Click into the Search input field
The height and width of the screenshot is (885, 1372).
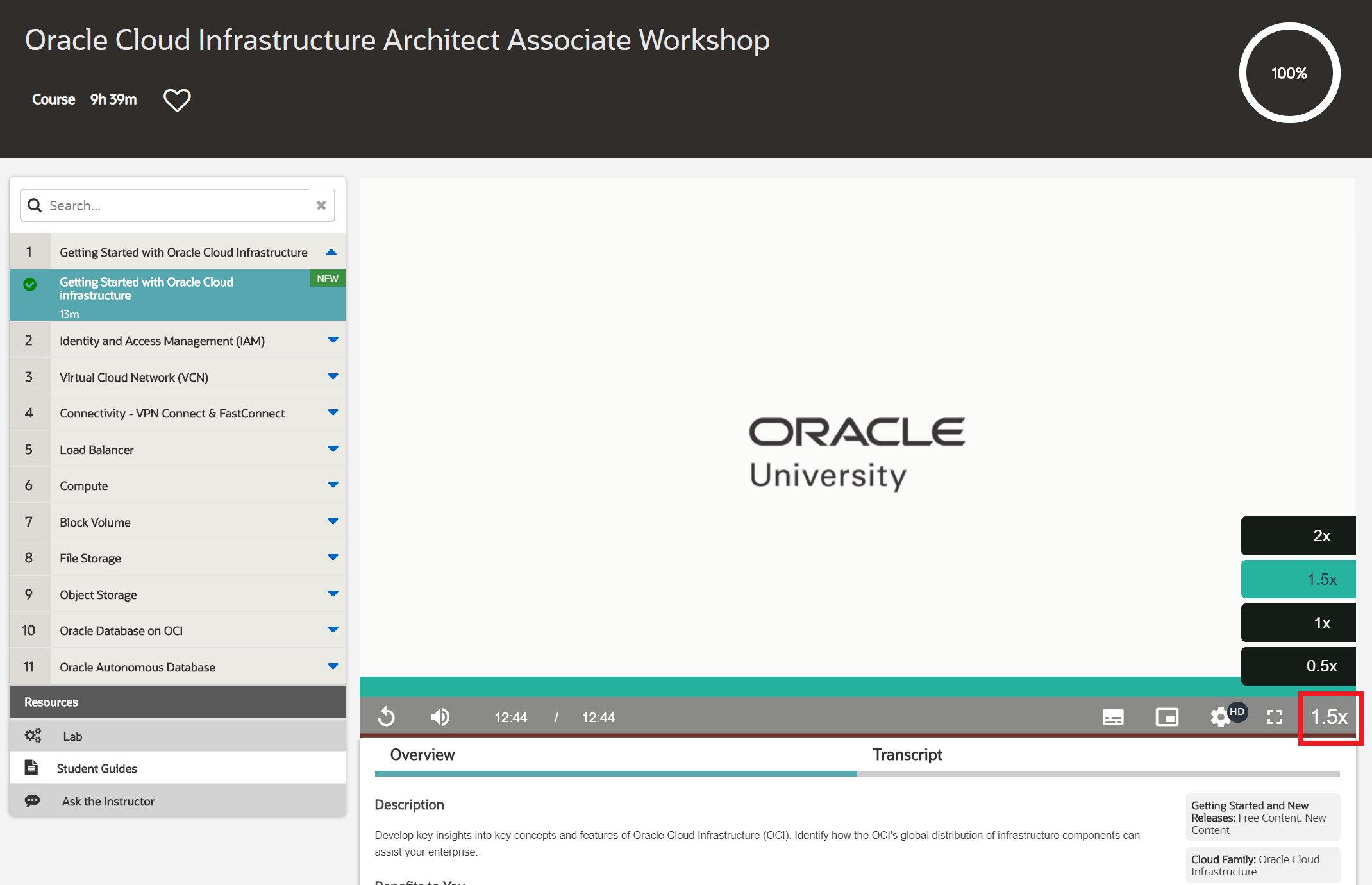pos(173,205)
